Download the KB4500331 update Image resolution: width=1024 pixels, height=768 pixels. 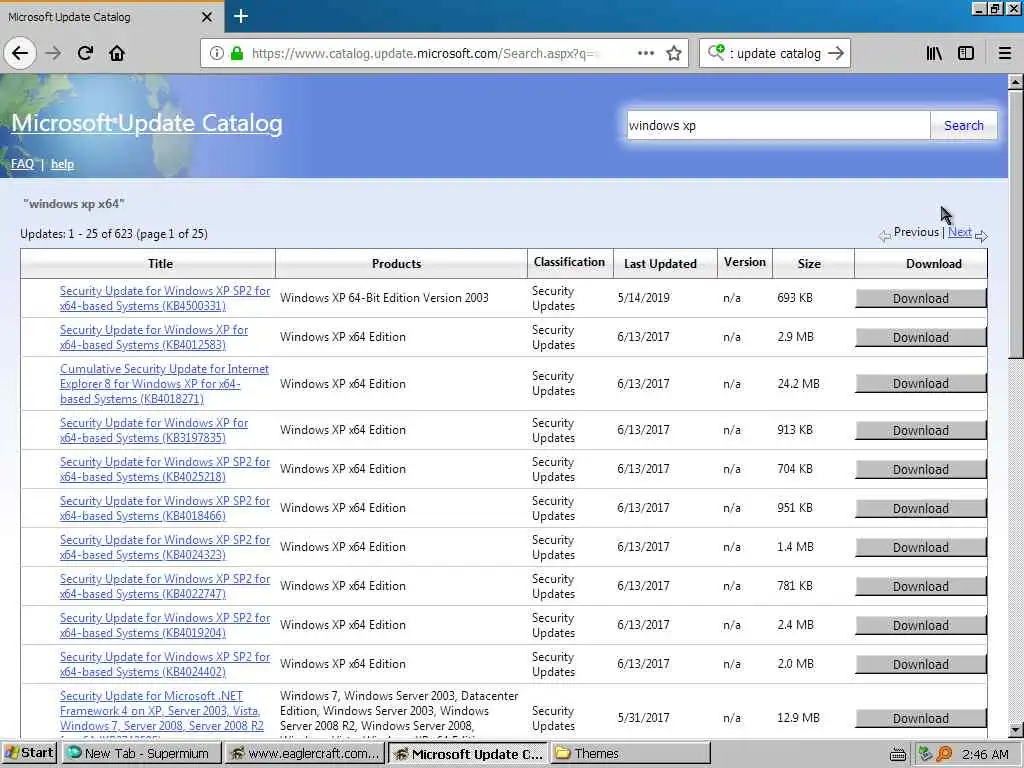click(x=920, y=298)
